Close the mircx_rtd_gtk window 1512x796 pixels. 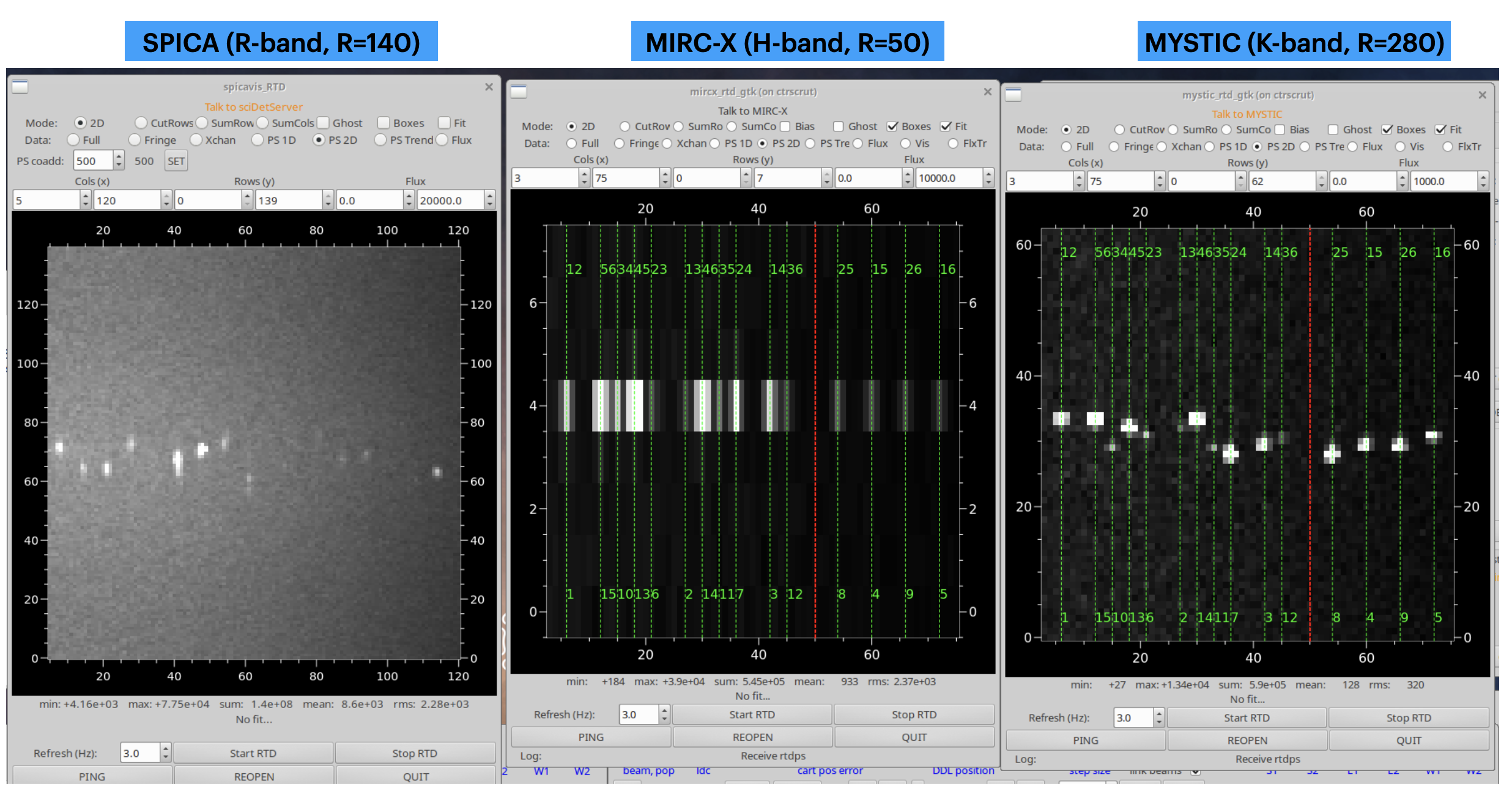click(x=987, y=92)
